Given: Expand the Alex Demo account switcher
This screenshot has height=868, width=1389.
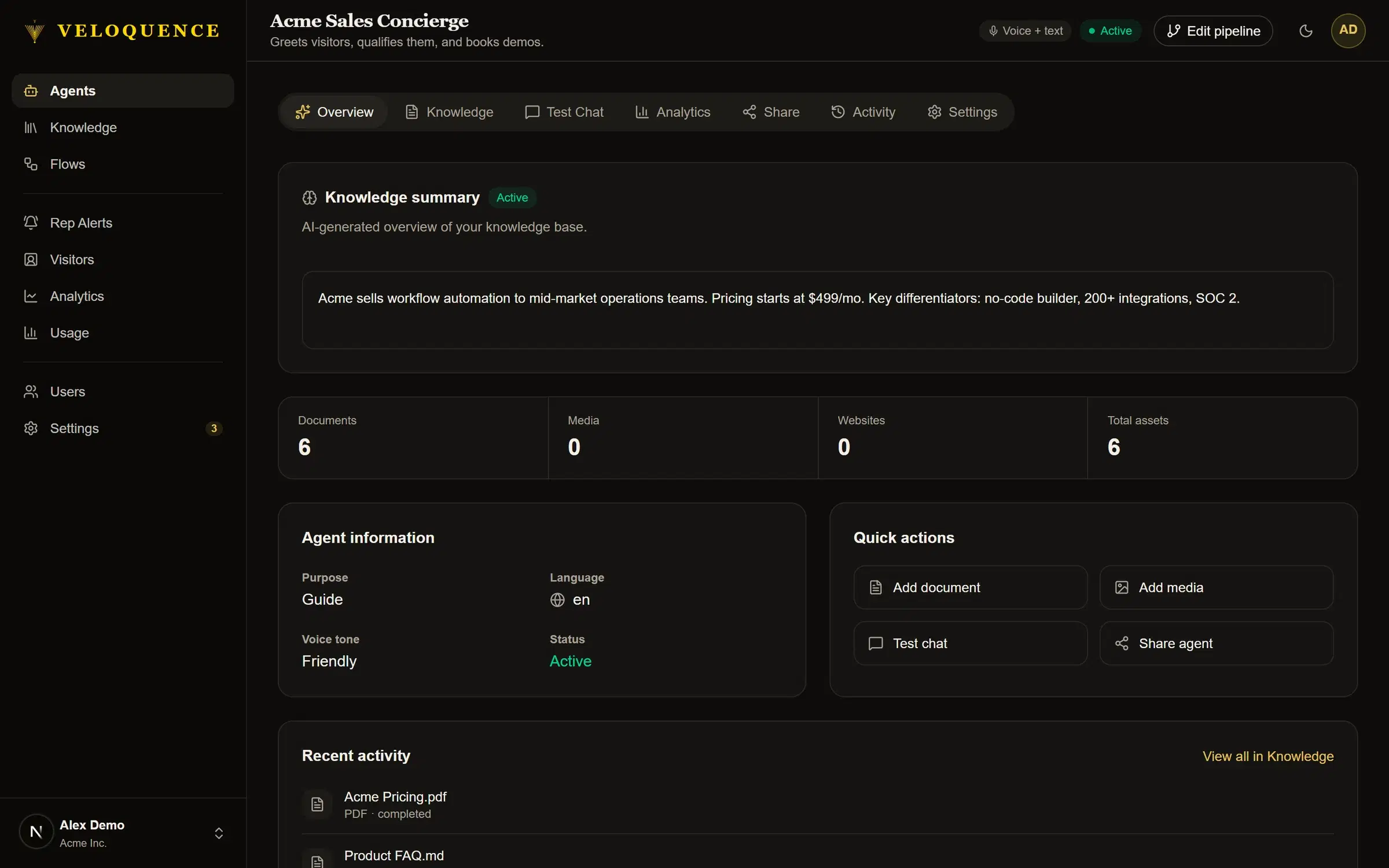Looking at the screenshot, I should click(x=123, y=833).
